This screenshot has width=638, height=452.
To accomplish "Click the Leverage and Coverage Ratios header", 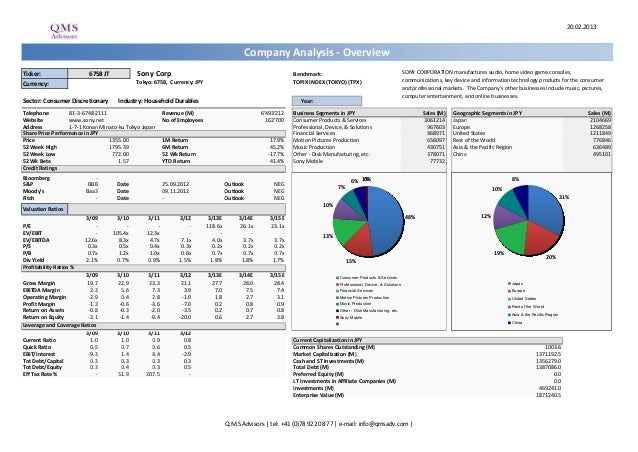I will (154, 325).
